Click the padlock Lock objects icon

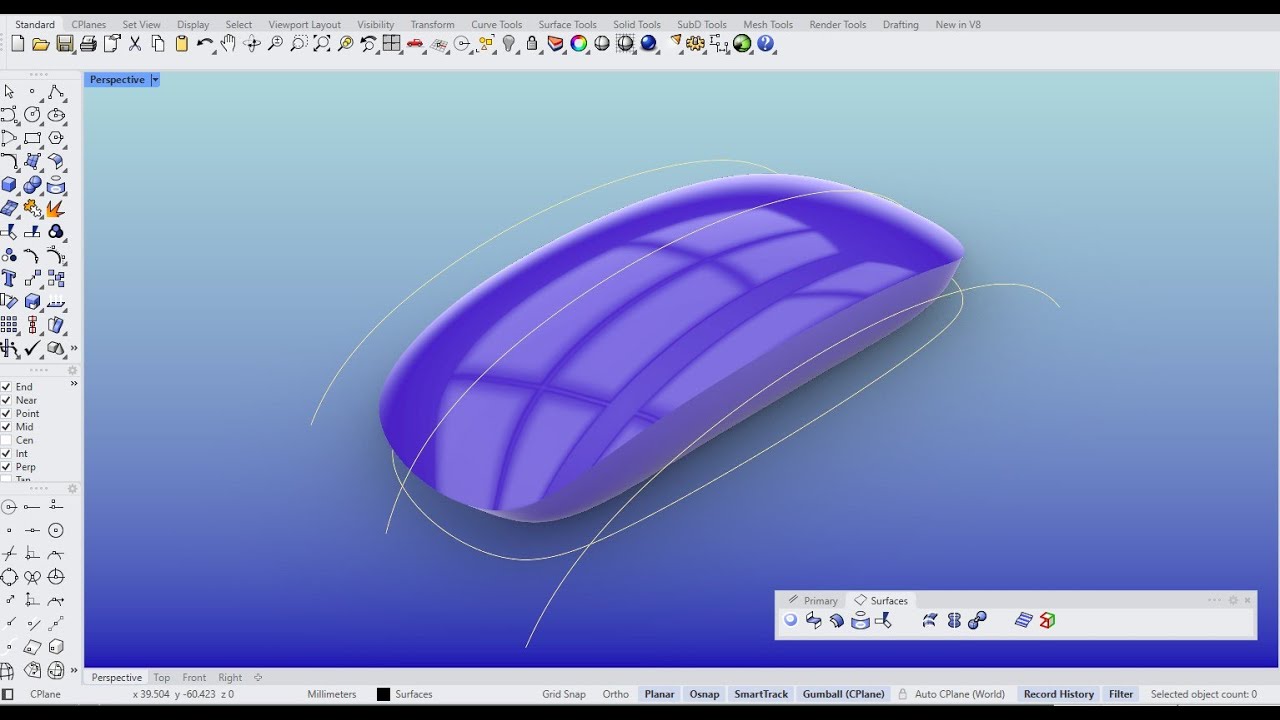(531, 43)
